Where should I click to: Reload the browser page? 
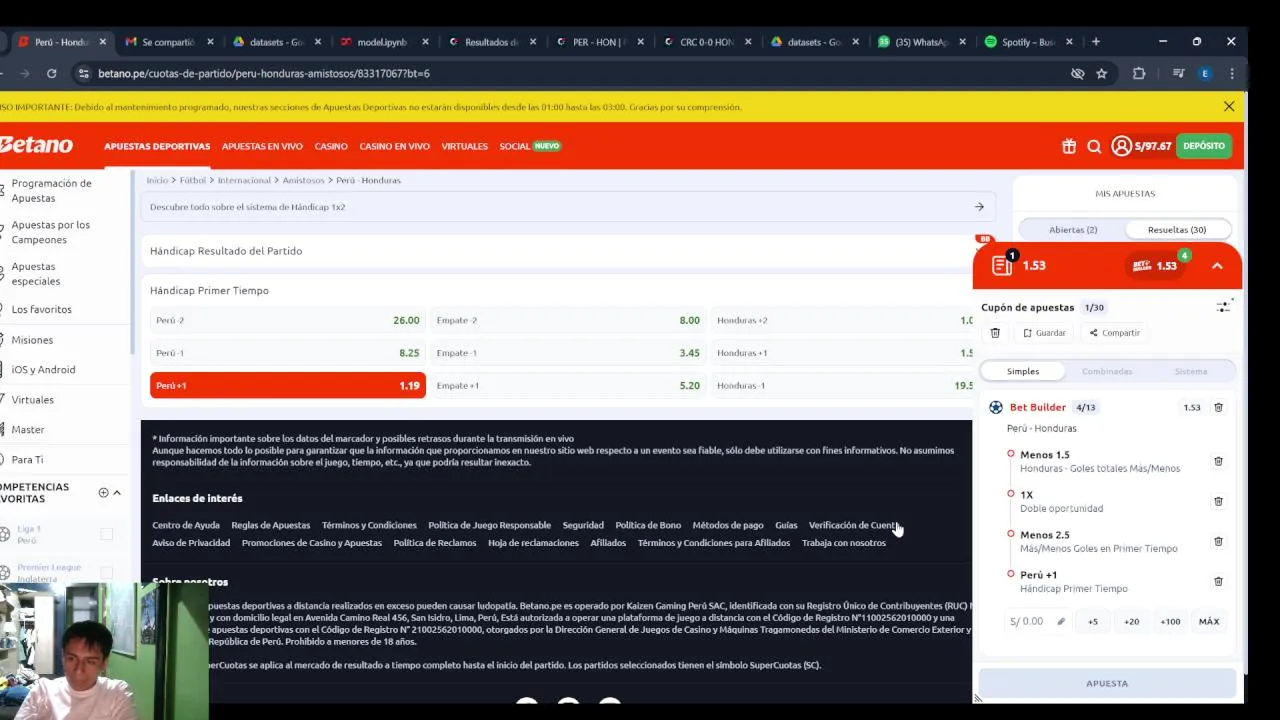(x=51, y=73)
